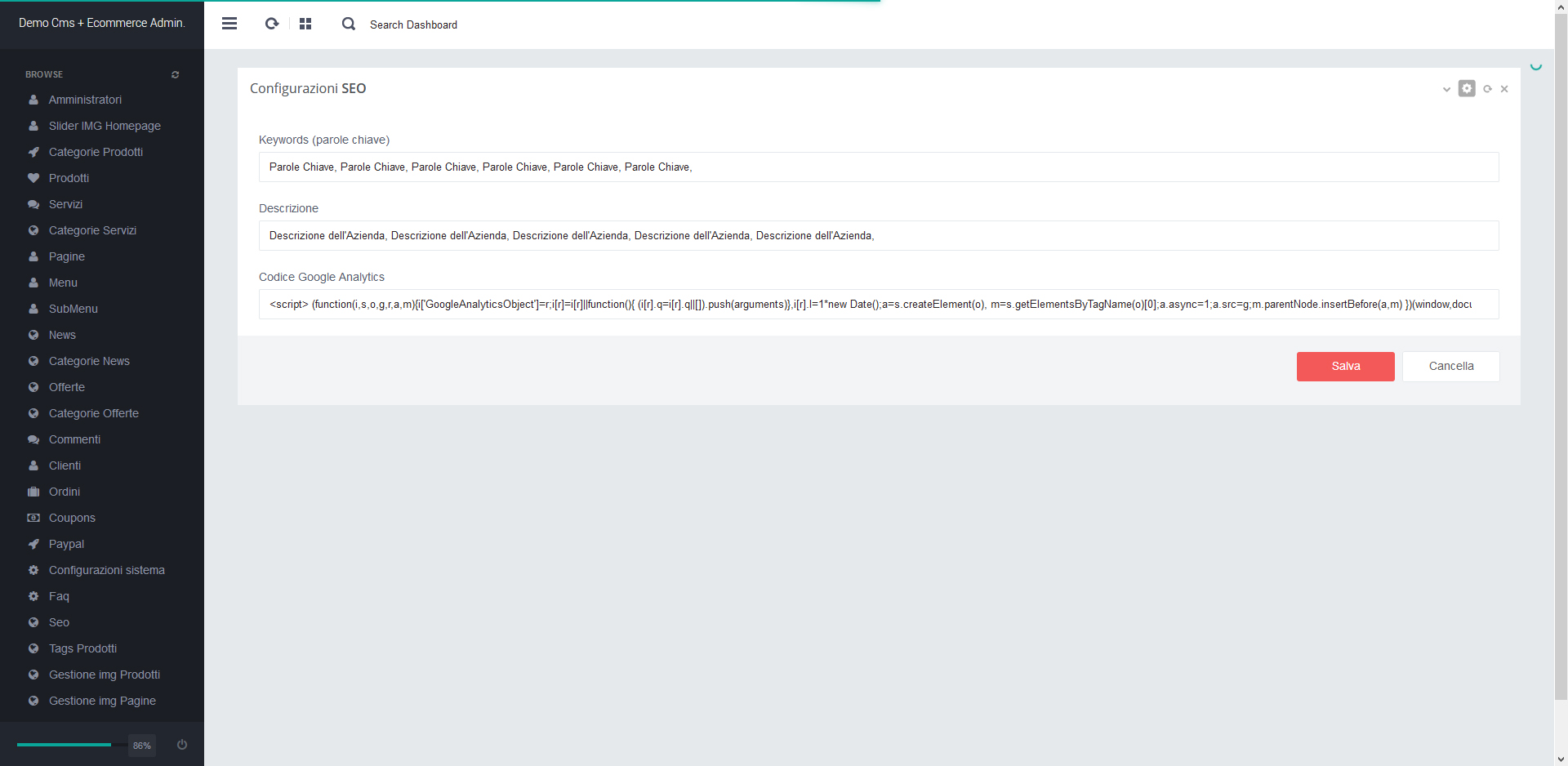The image size is (1568, 766).
Task: Close the Configurazioni SEO panel
Action: click(1504, 89)
